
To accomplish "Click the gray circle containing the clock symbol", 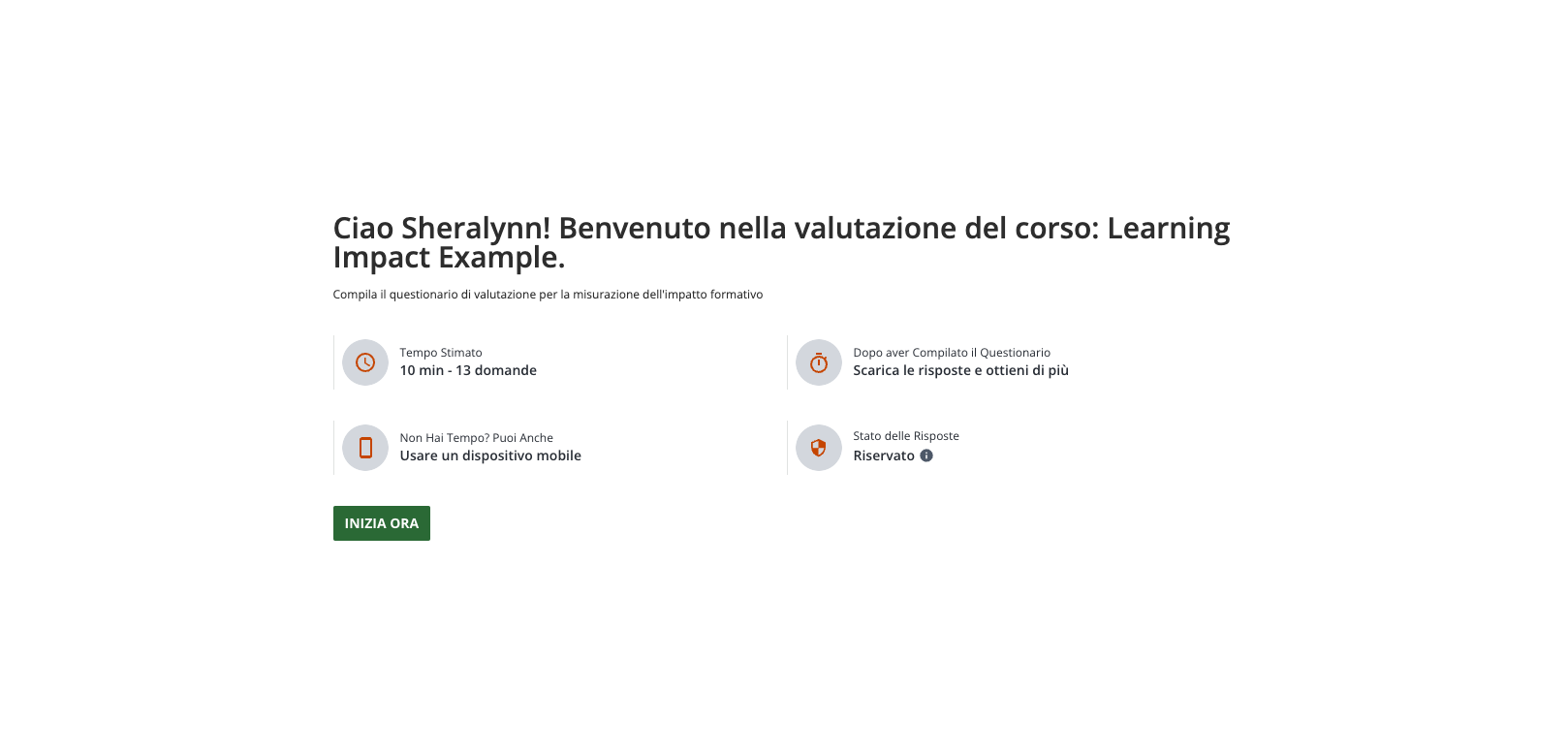I will (x=365, y=362).
